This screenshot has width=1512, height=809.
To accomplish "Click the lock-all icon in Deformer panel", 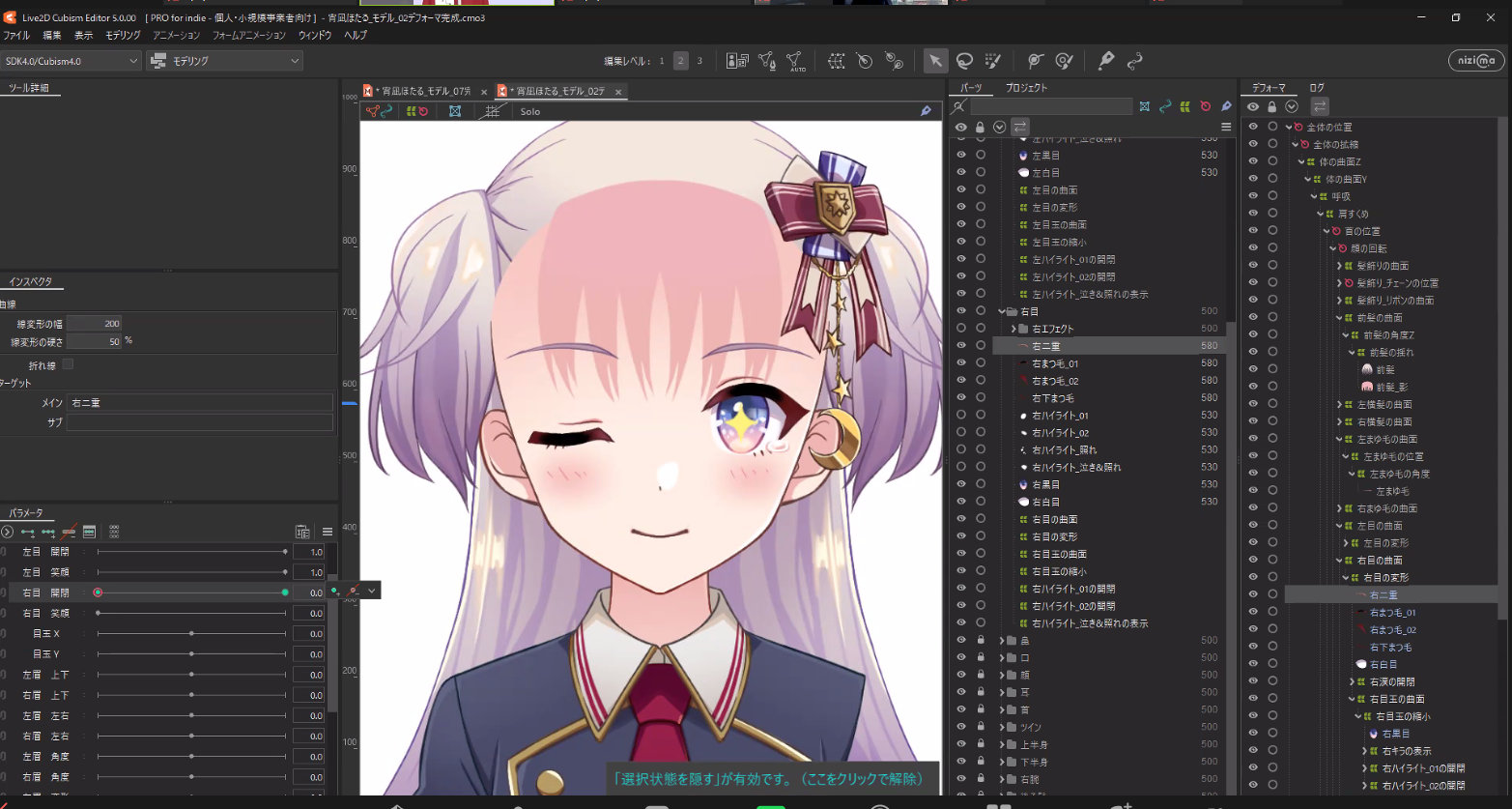I will pyautogui.click(x=1271, y=106).
